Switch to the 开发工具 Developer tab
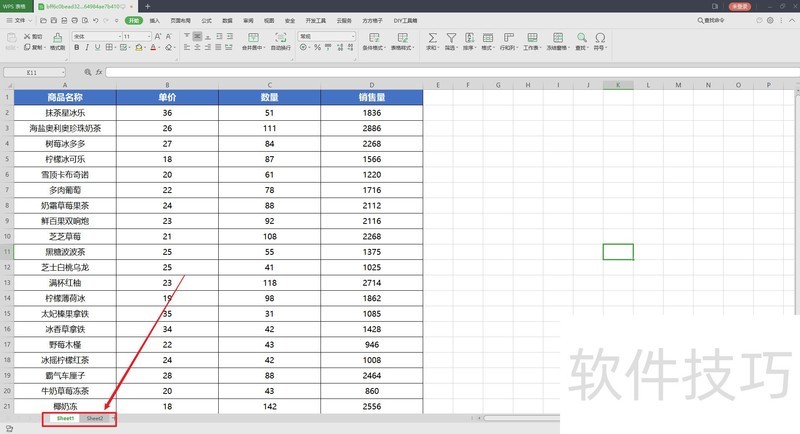This screenshot has width=800, height=434. (x=315, y=20)
